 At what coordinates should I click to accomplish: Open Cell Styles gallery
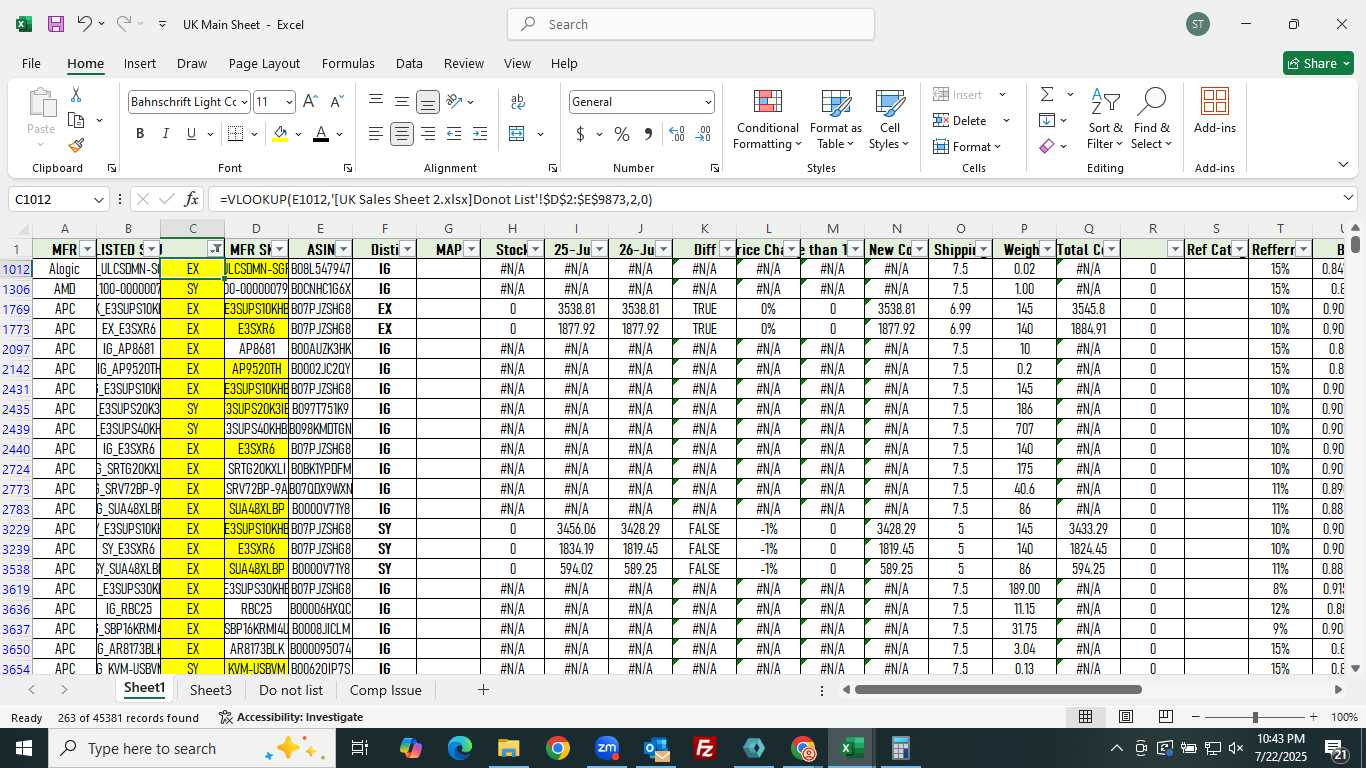point(889,120)
